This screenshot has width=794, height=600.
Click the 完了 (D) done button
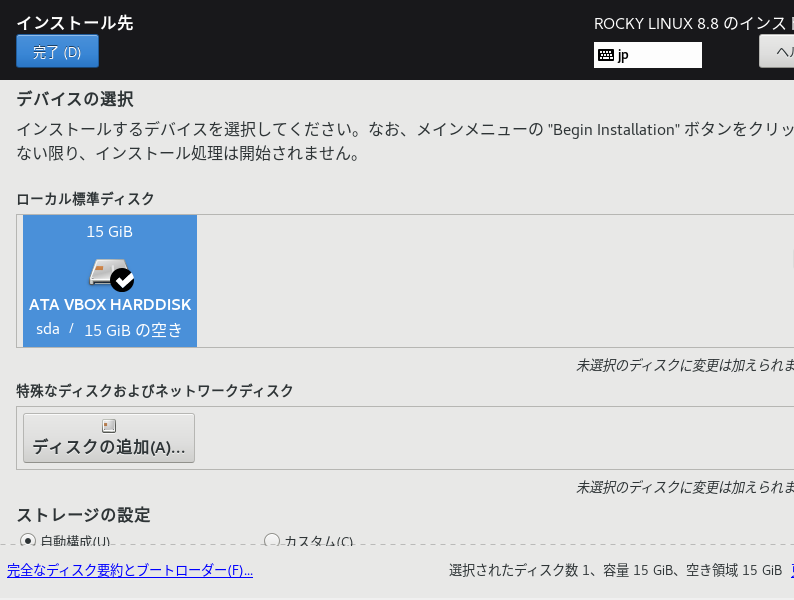click(57, 51)
